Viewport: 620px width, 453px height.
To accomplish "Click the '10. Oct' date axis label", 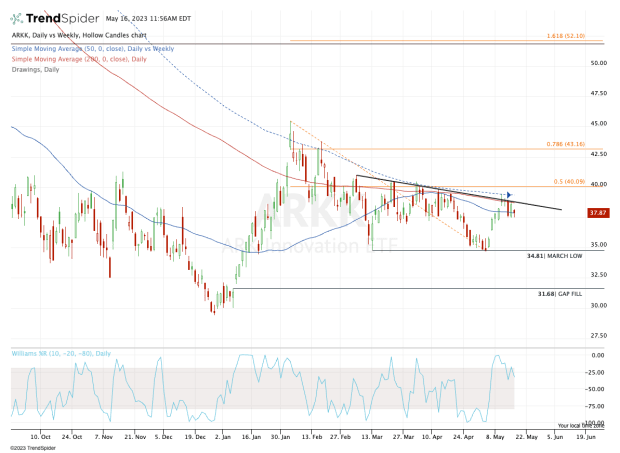I will 40,437.
